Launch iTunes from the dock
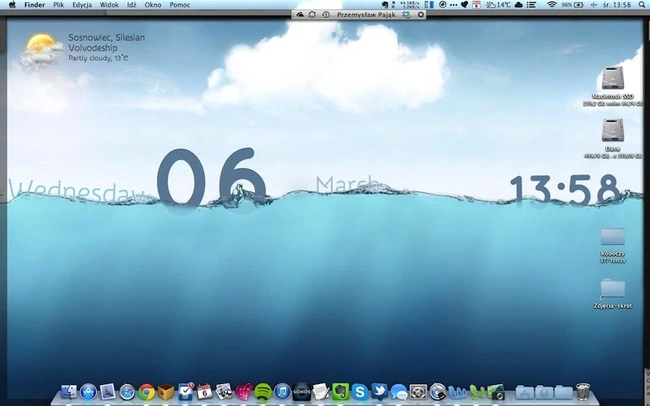650x406 pixels. click(282, 392)
